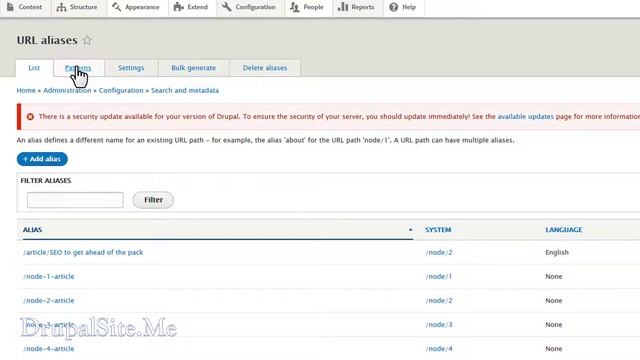Click the Filter button
The width and height of the screenshot is (640, 360).
(153, 200)
